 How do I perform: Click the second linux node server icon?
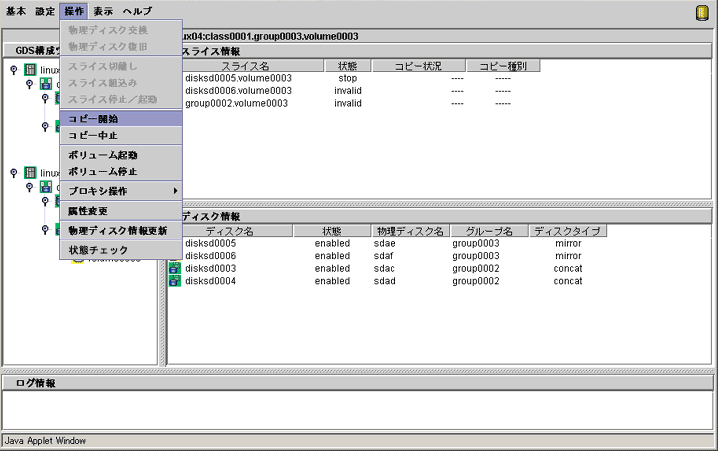point(30,173)
